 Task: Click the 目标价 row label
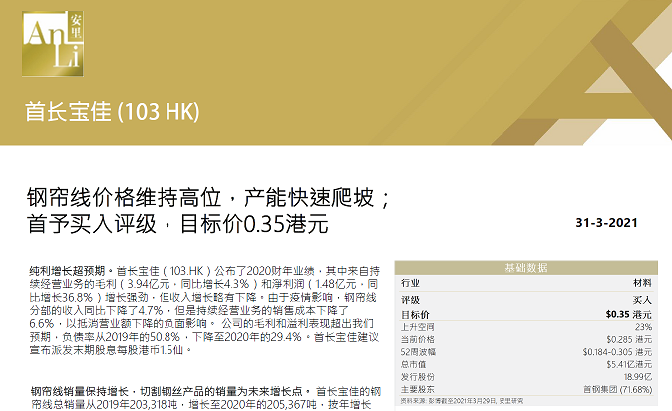tap(415, 315)
